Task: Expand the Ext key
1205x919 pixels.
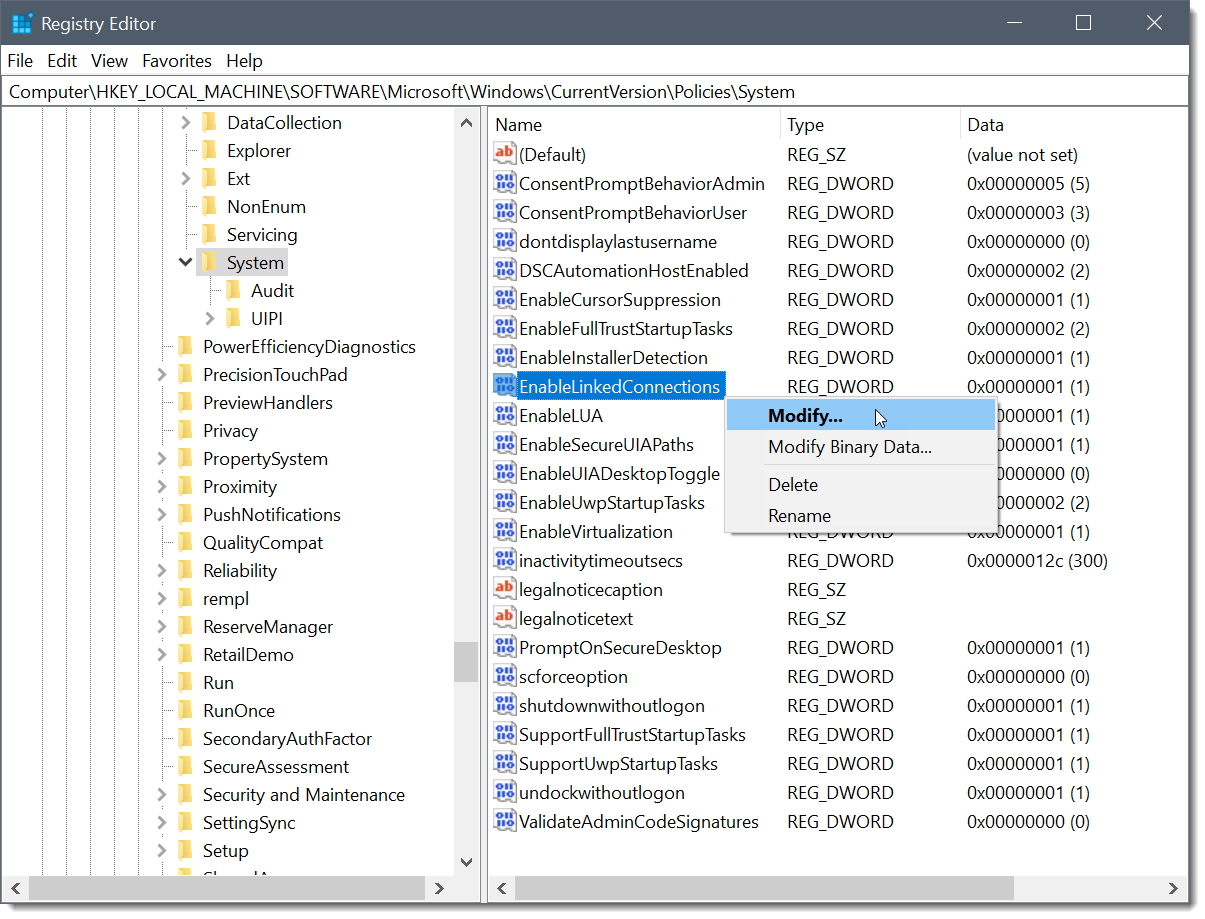Action: (185, 178)
